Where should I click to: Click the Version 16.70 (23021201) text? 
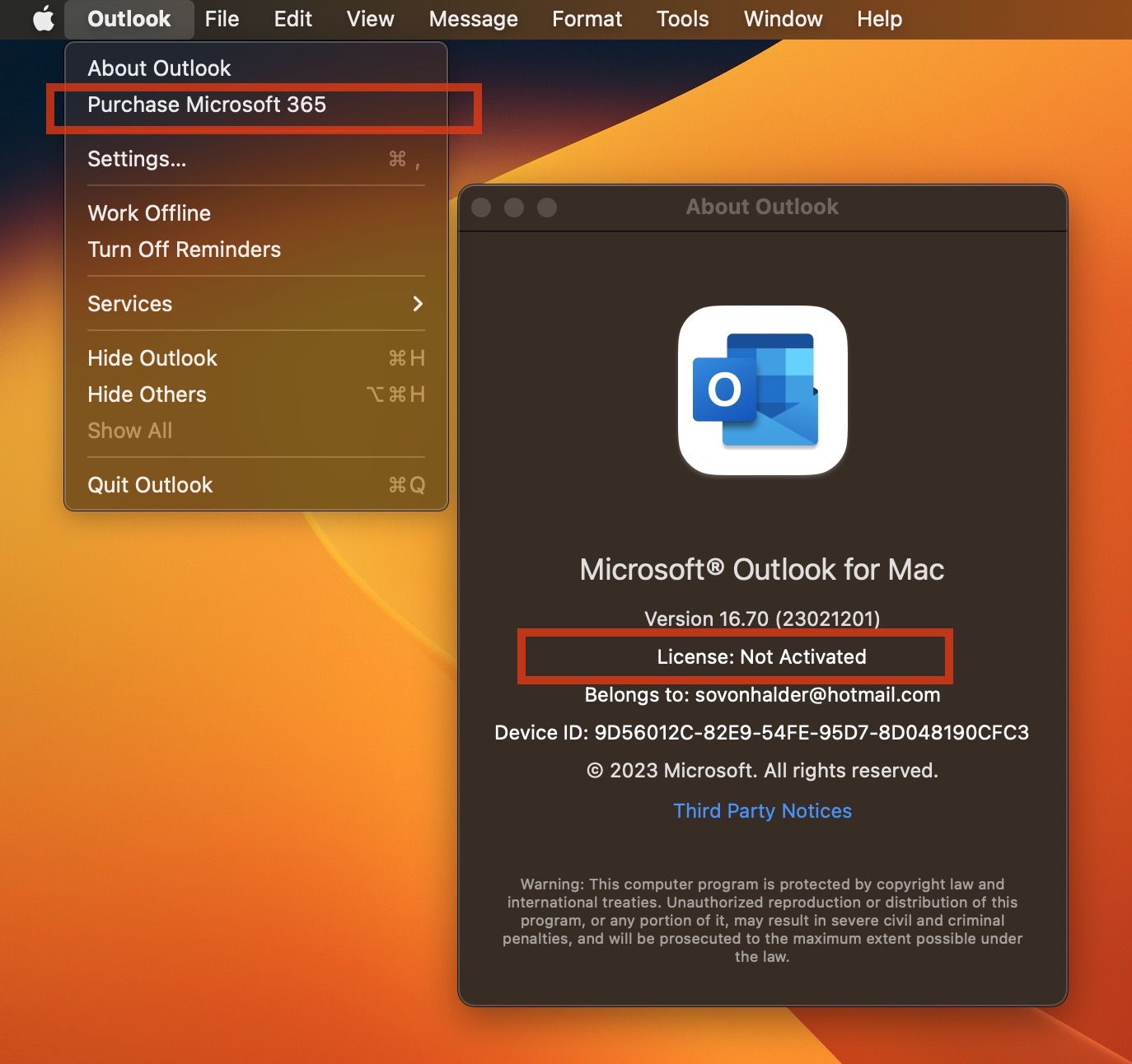[762, 618]
